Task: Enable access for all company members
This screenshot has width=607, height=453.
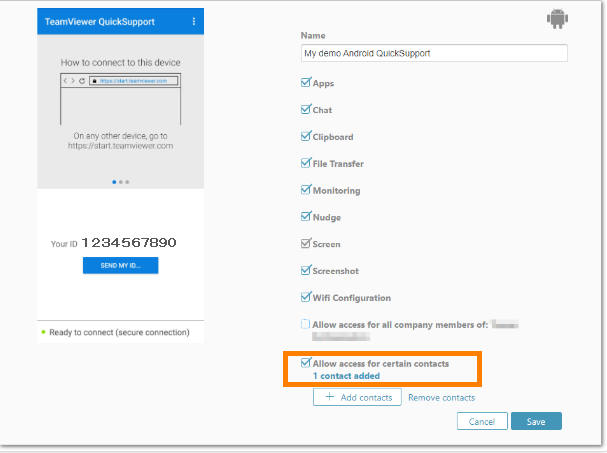Action: [x=306, y=324]
